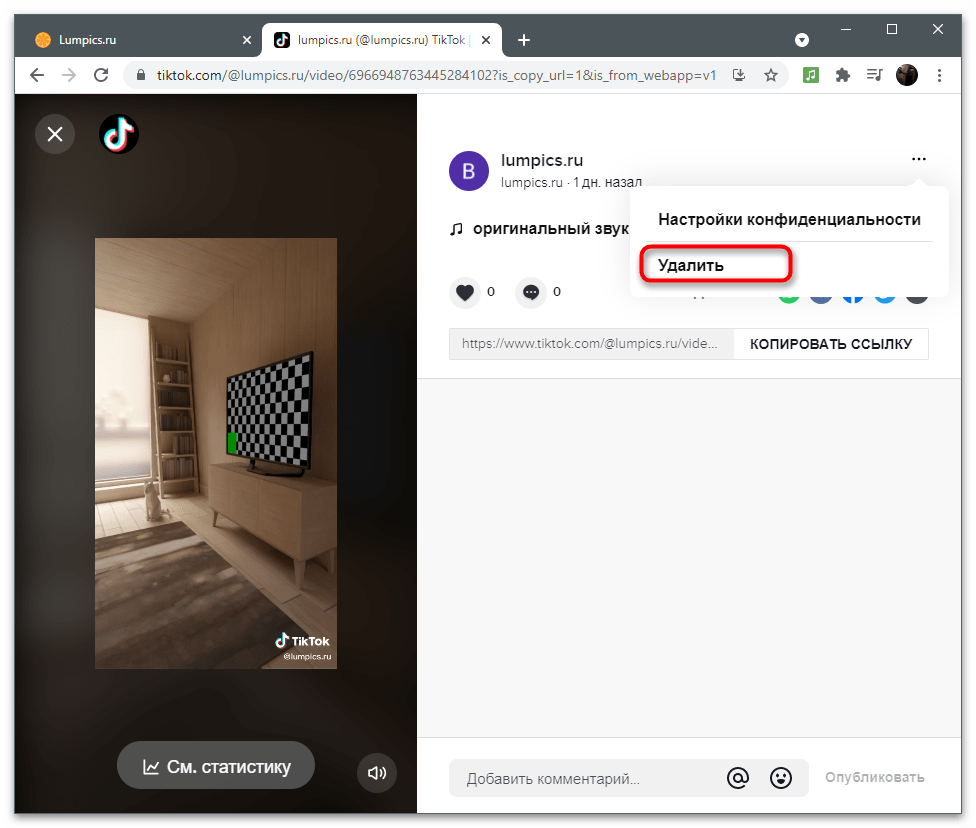Image resolution: width=976 pixels, height=828 pixels.
Task: Click the lumpics.ru profile avatar
Action: 468,171
